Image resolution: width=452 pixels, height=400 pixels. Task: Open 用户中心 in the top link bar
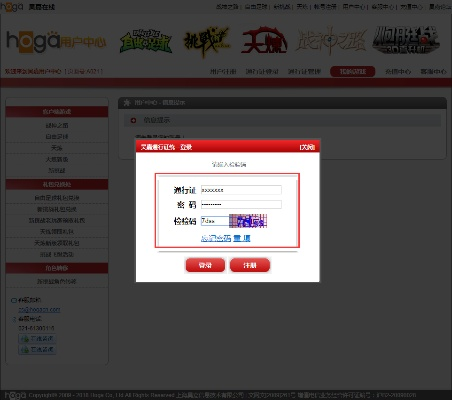click(x=353, y=7)
